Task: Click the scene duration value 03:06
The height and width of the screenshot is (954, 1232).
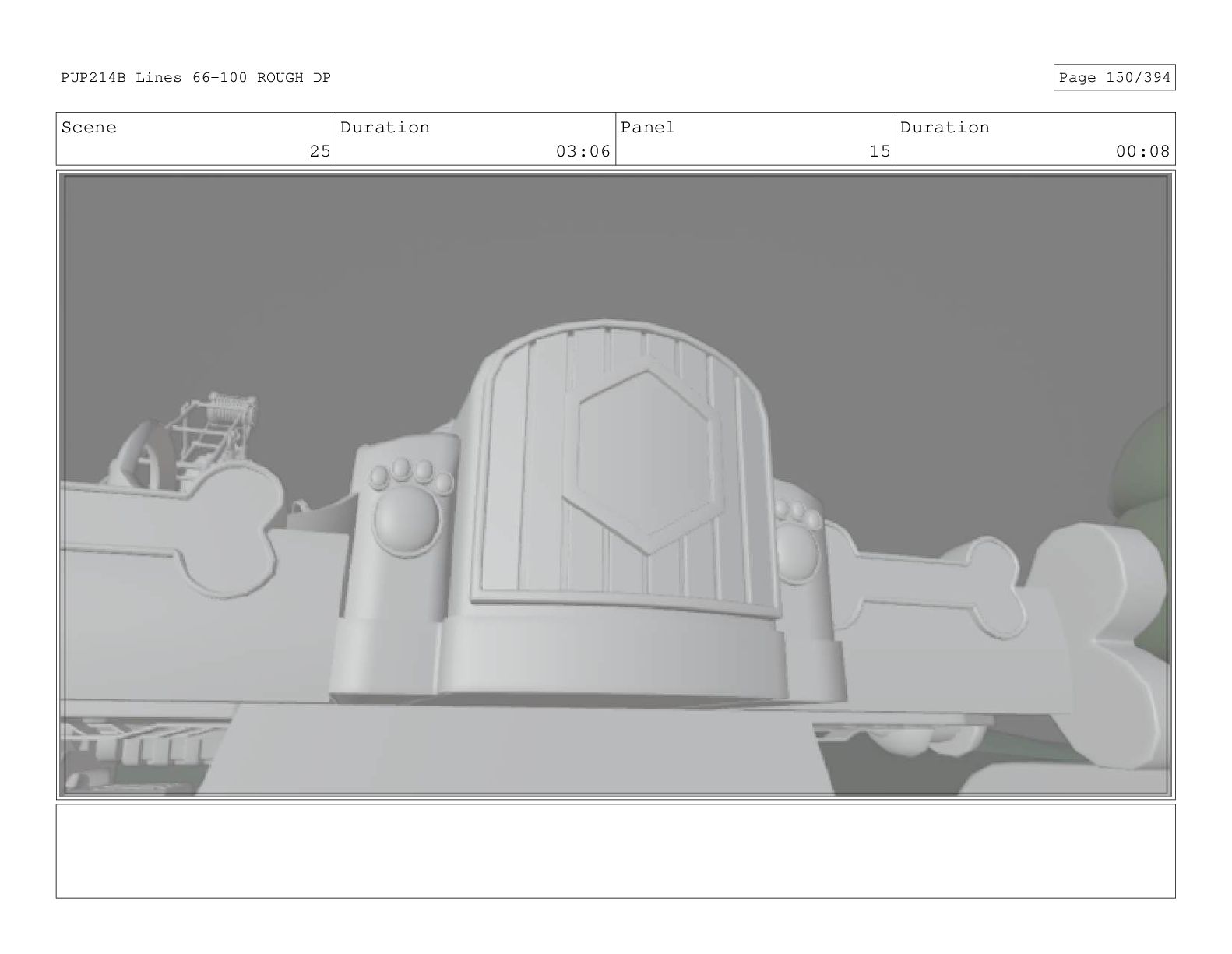Action: coord(583,151)
